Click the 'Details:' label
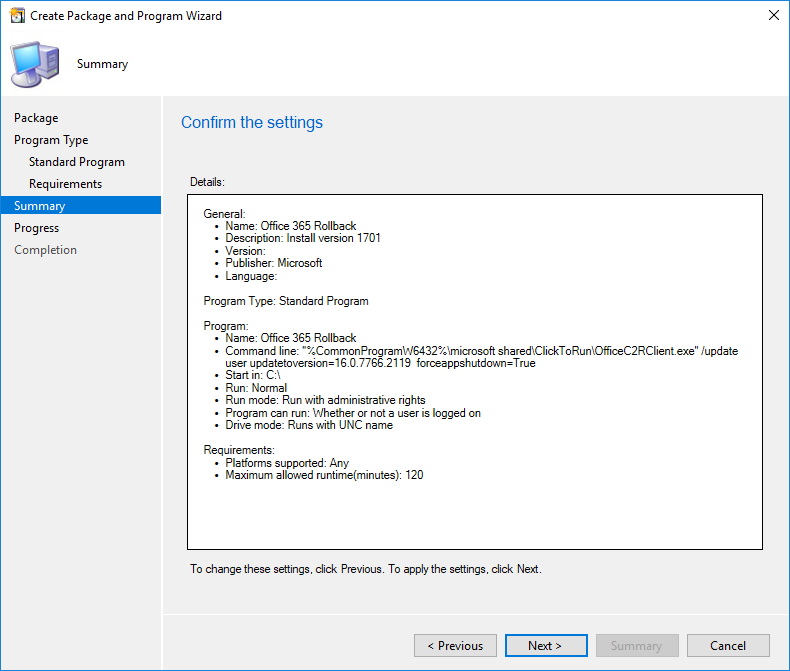The height and width of the screenshot is (671, 790). (207, 182)
